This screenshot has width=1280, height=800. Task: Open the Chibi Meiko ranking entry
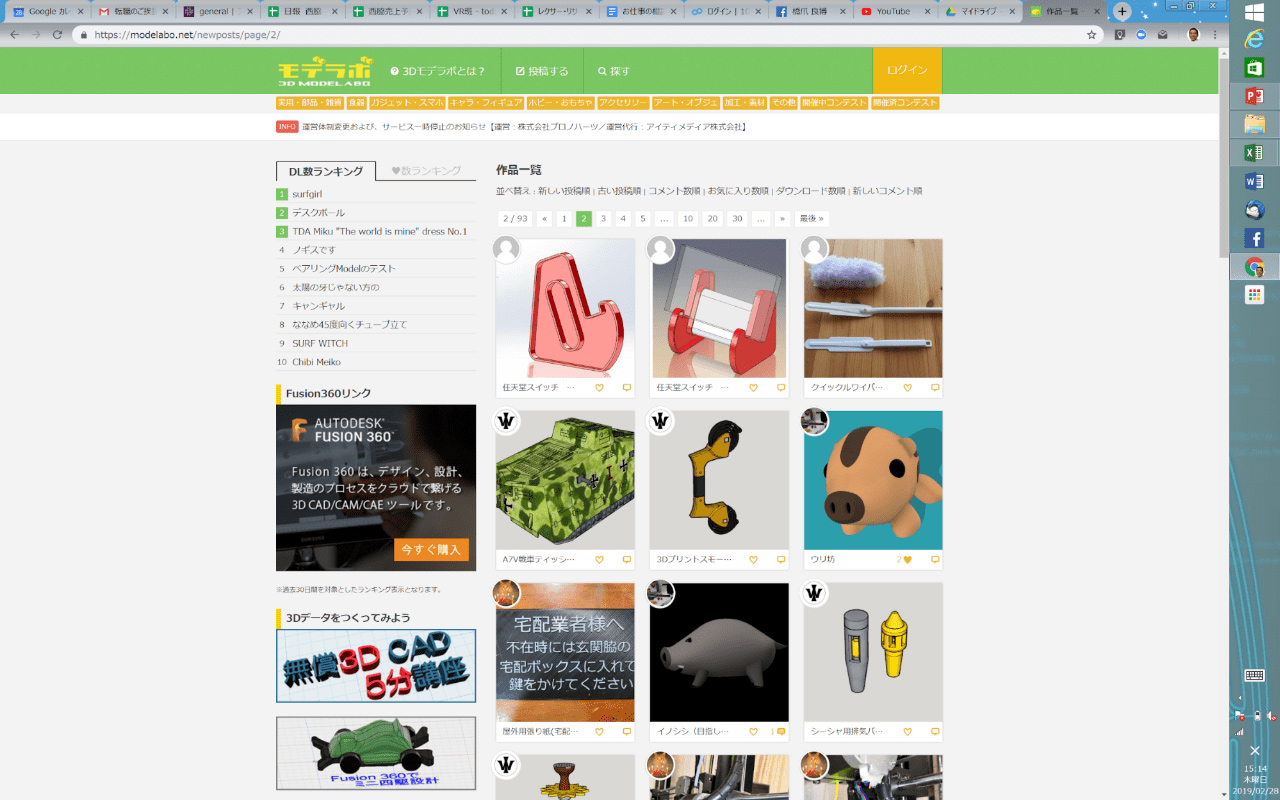pyautogui.click(x=316, y=362)
